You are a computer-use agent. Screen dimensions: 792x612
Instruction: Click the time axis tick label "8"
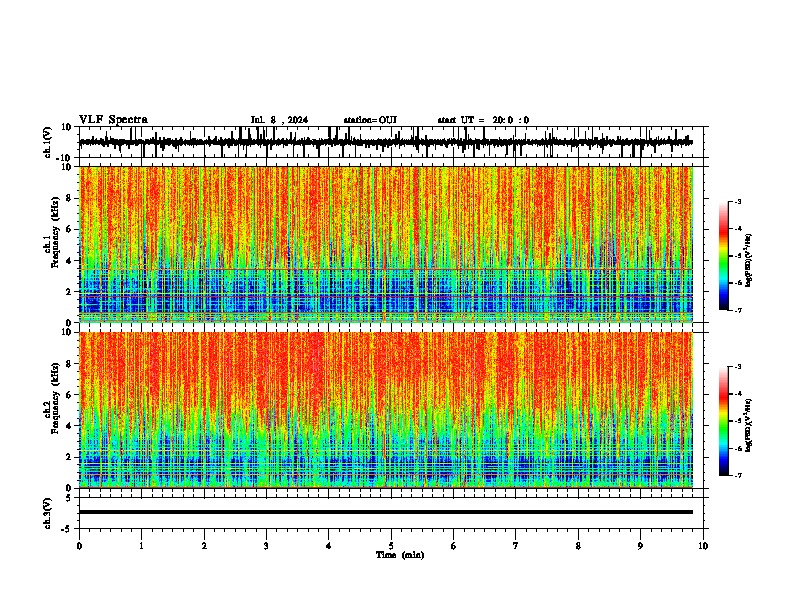tap(578, 546)
